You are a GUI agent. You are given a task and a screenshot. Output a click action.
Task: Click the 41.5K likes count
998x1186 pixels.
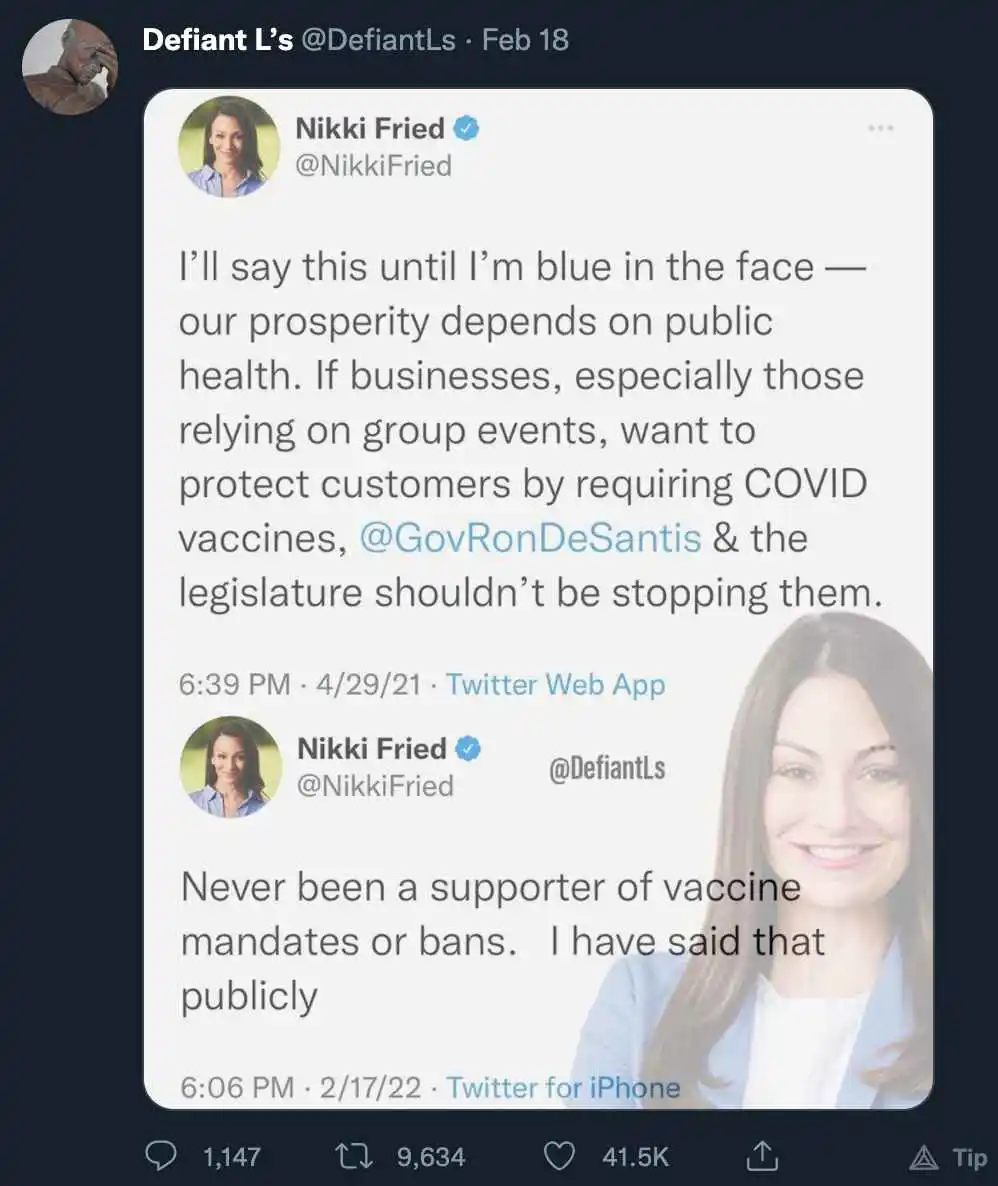pos(636,1157)
